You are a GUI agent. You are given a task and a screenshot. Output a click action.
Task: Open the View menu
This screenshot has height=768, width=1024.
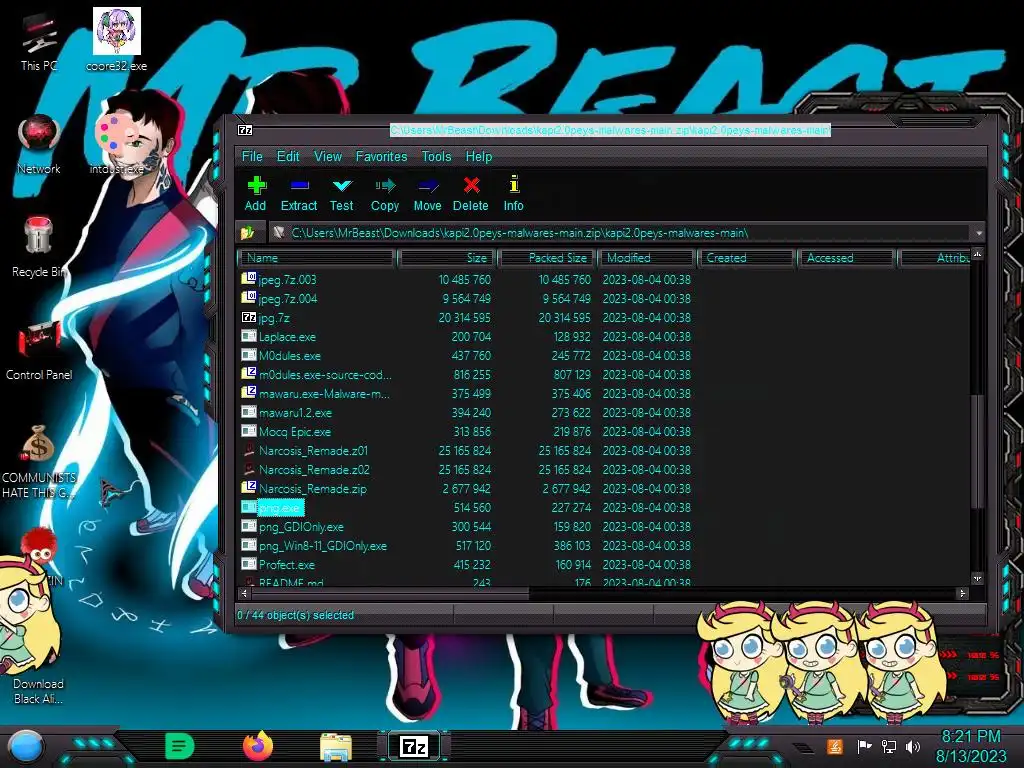(328, 157)
